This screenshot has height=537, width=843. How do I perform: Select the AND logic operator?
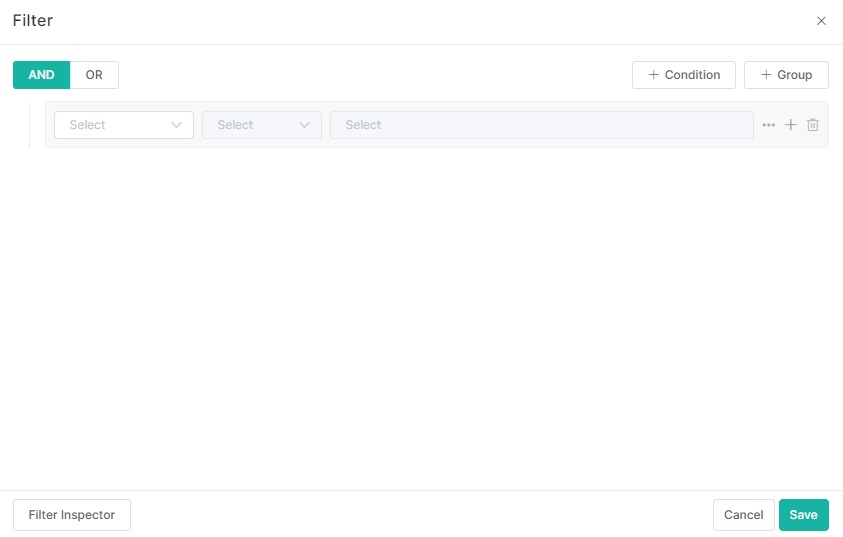coord(41,75)
